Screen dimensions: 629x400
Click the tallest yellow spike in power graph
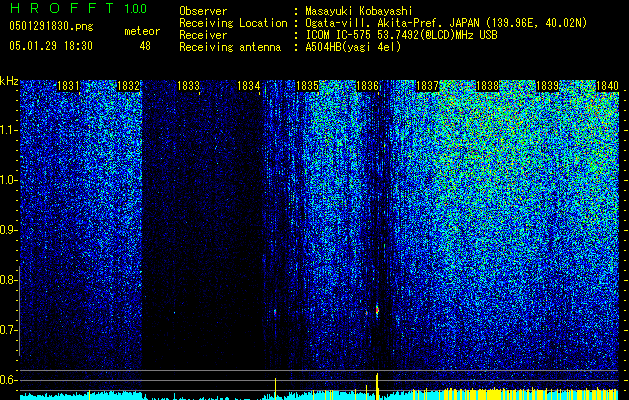coord(377,386)
